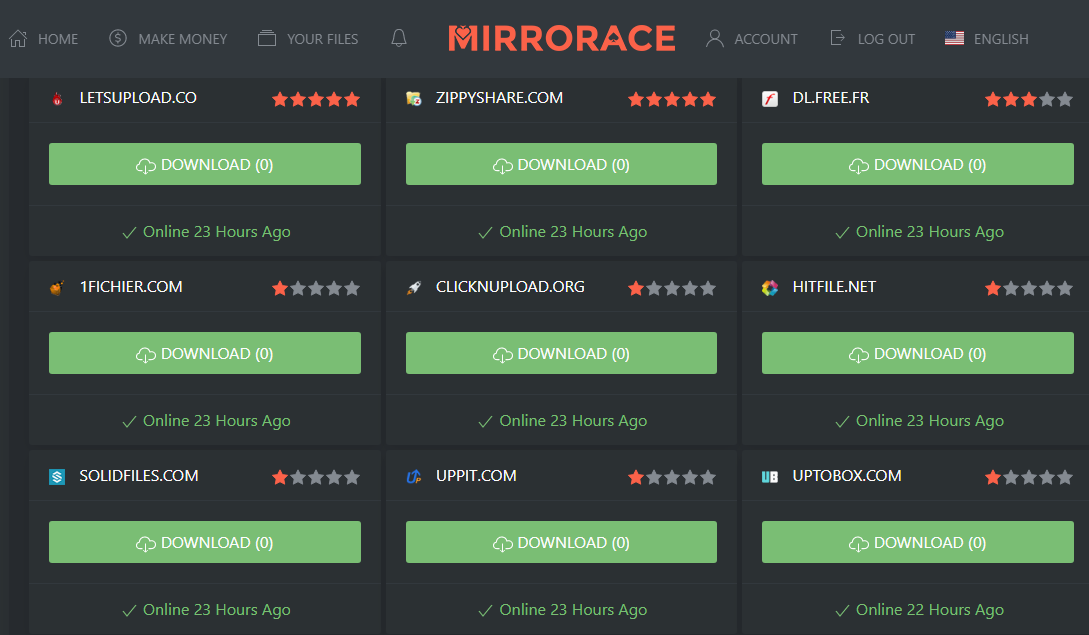Viewport: 1089px width, 635px height.
Task: Open Your Files in the navbar
Action: click(x=308, y=39)
